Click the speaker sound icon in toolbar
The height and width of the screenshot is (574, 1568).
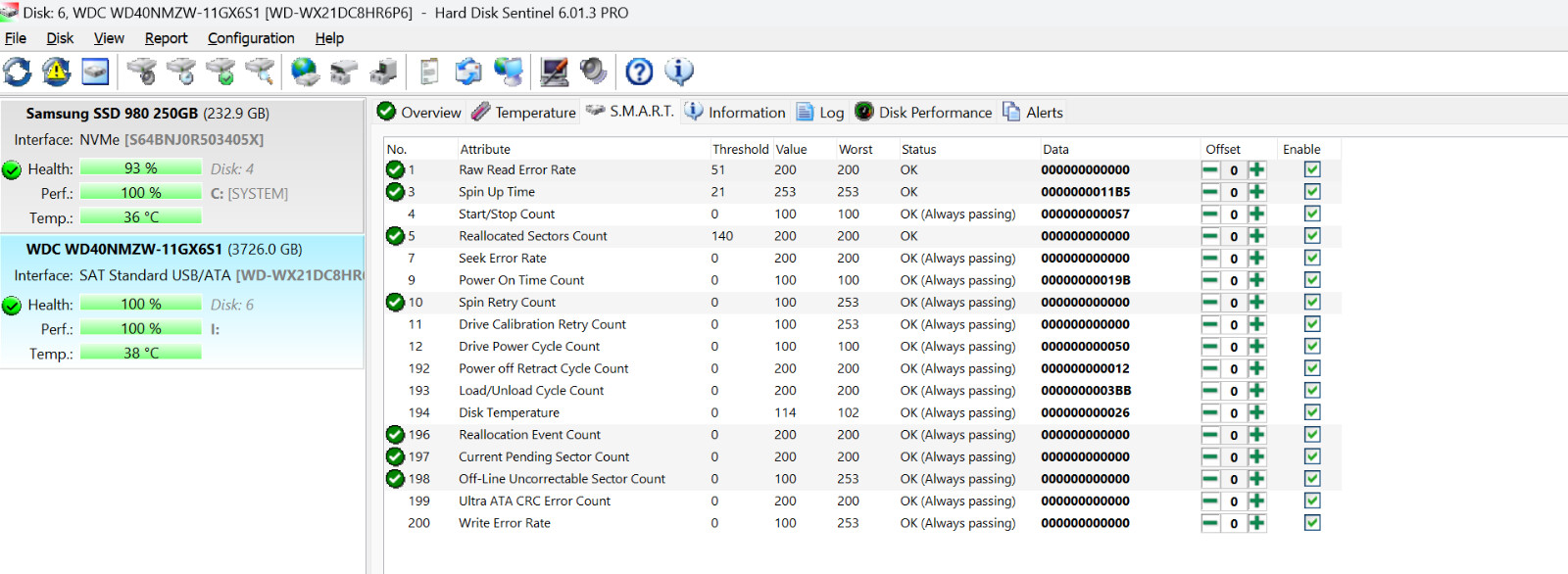tap(593, 72)
